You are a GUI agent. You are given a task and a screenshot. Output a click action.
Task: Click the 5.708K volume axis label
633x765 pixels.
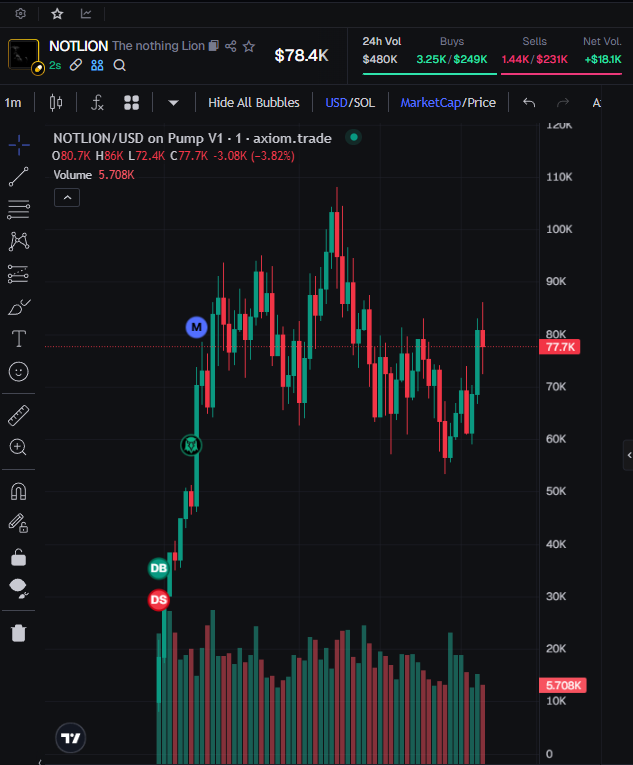pos(563,685)
